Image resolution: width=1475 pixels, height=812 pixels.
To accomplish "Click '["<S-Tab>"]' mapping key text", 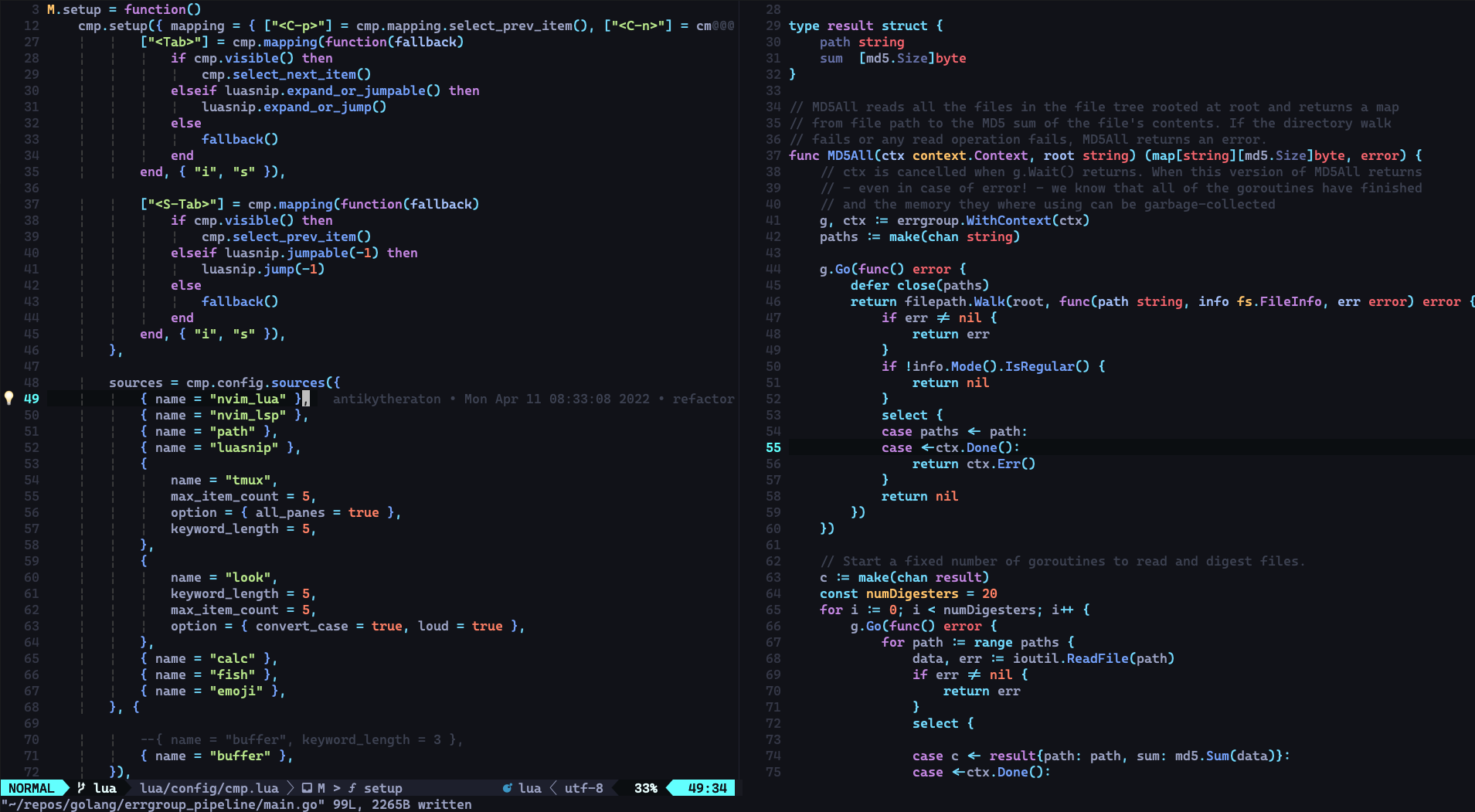I will (182, 204).
